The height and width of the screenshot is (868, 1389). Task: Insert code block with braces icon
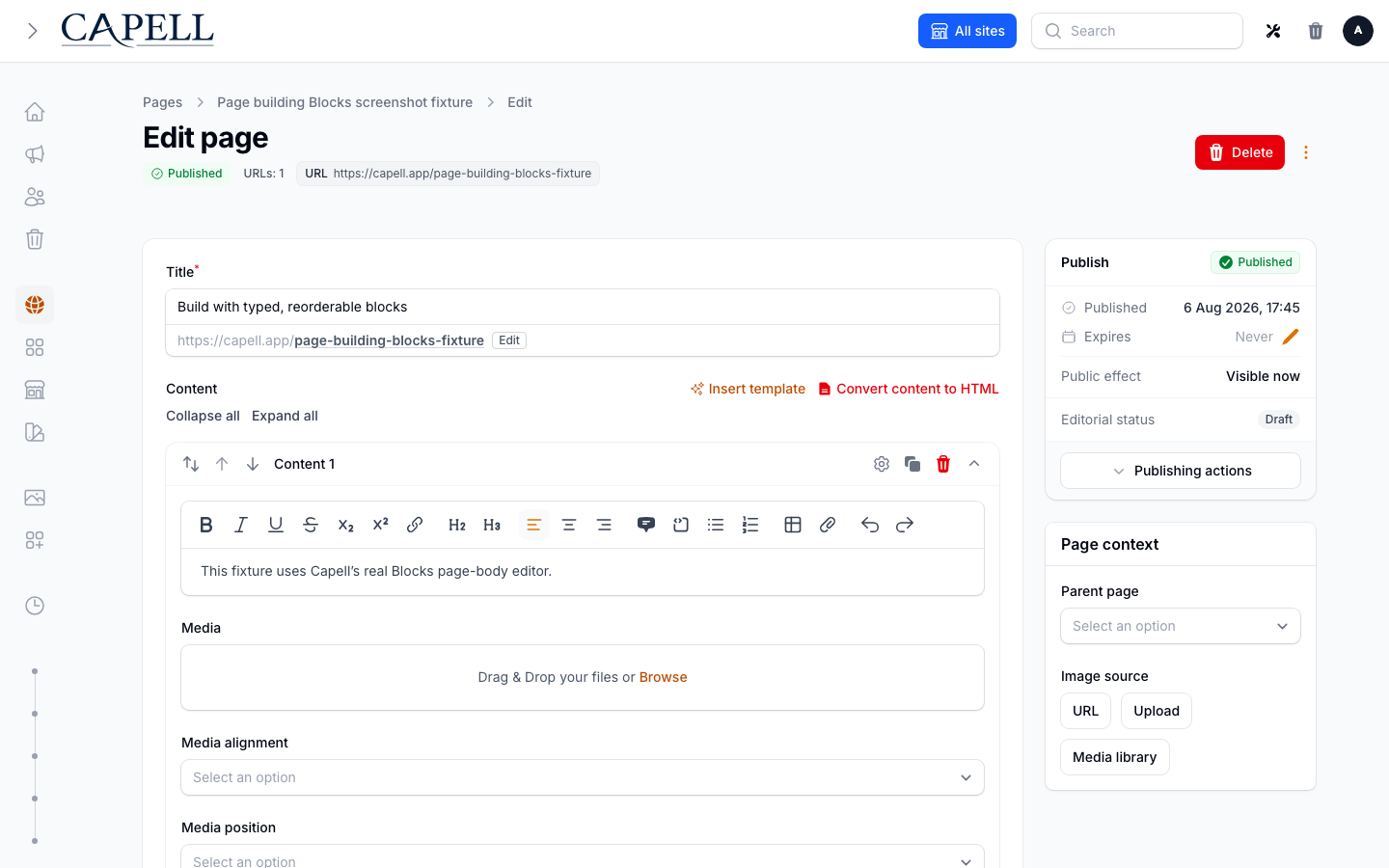coord(681,525)
